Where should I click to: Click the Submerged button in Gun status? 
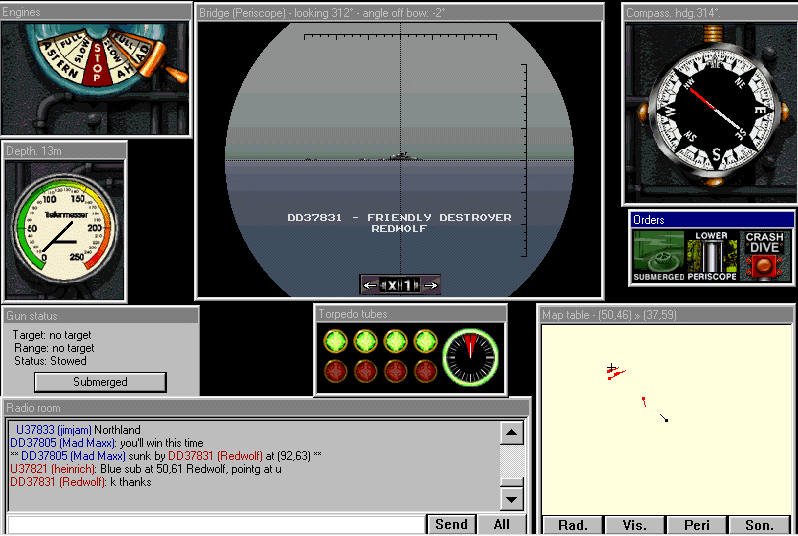[x=100, y=382]
